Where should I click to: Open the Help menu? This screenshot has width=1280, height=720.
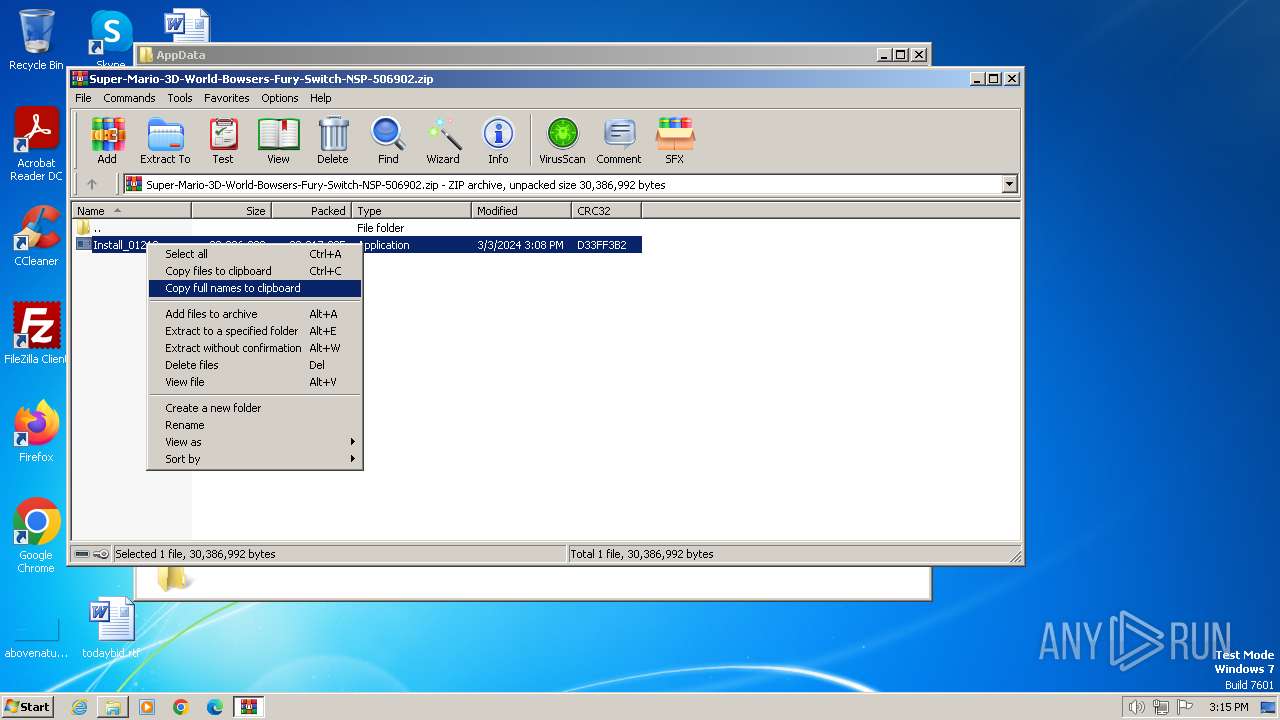point(320,98)
